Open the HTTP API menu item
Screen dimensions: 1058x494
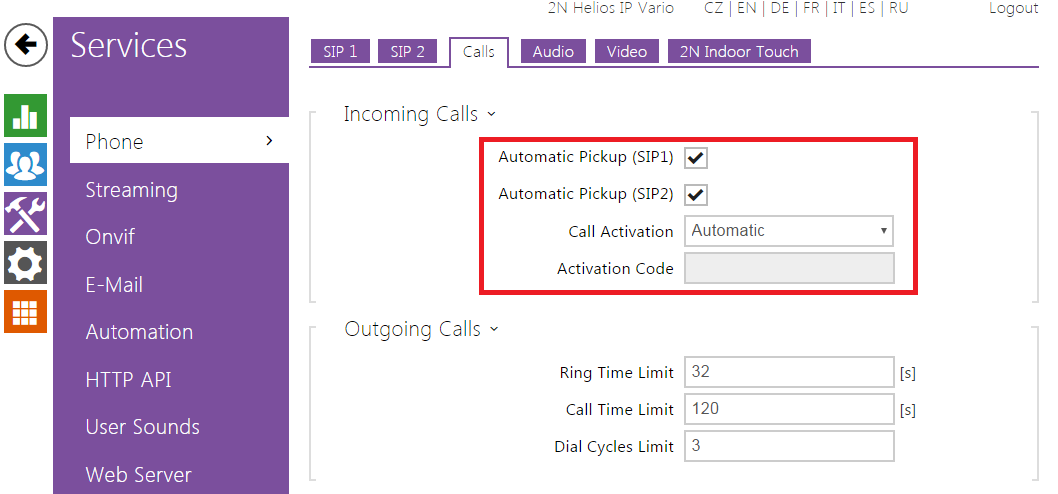pos(128,380)
